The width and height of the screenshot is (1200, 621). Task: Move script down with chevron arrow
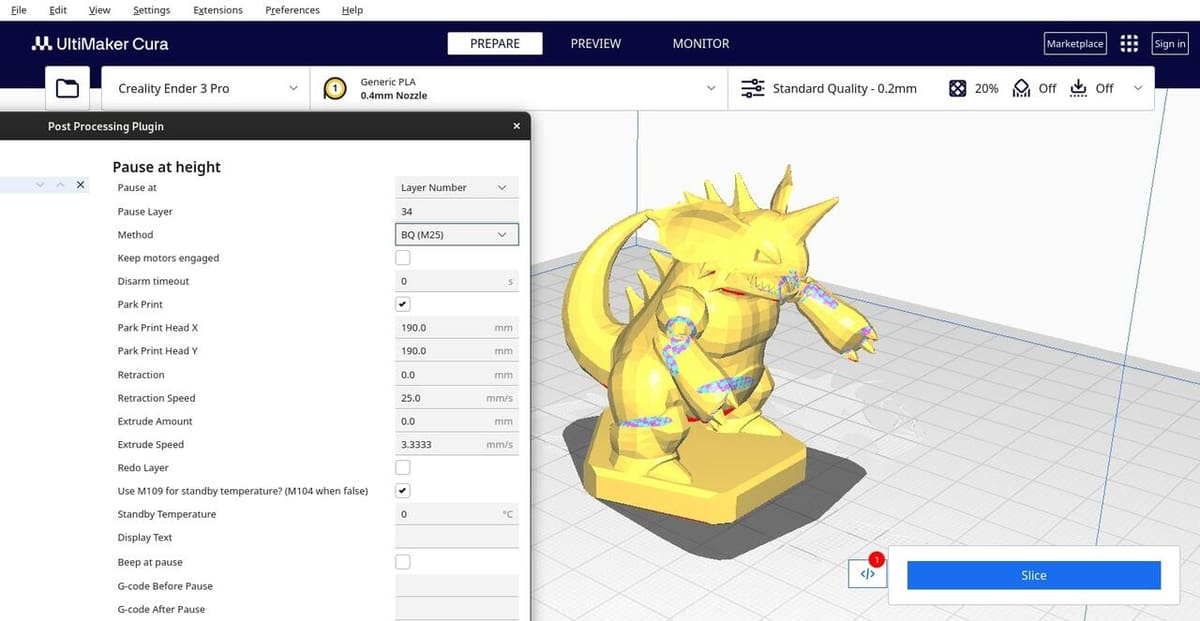tap(40, 185)
